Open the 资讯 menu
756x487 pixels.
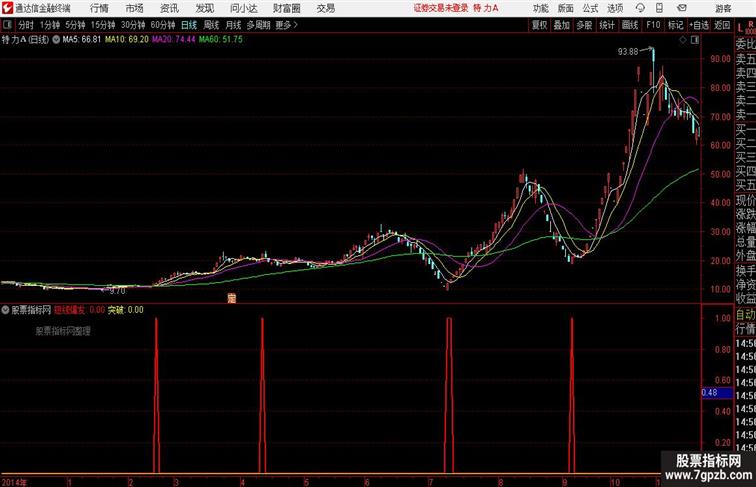[169, 8]
